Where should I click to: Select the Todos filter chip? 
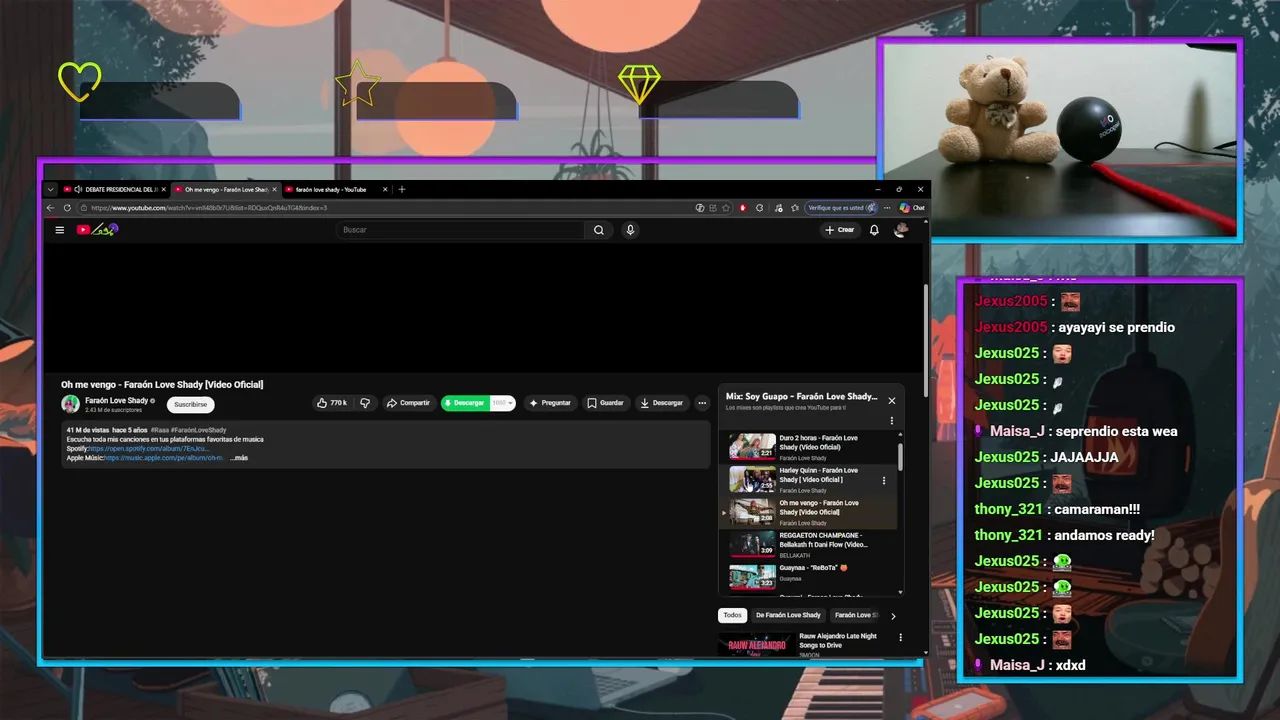click(733, 615)
